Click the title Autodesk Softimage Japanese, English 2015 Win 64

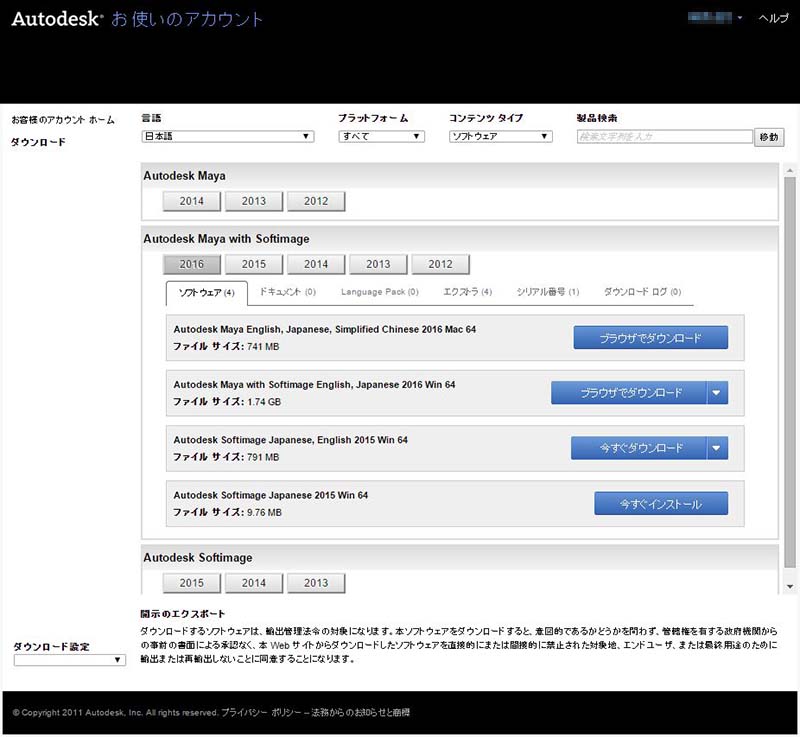290,440
